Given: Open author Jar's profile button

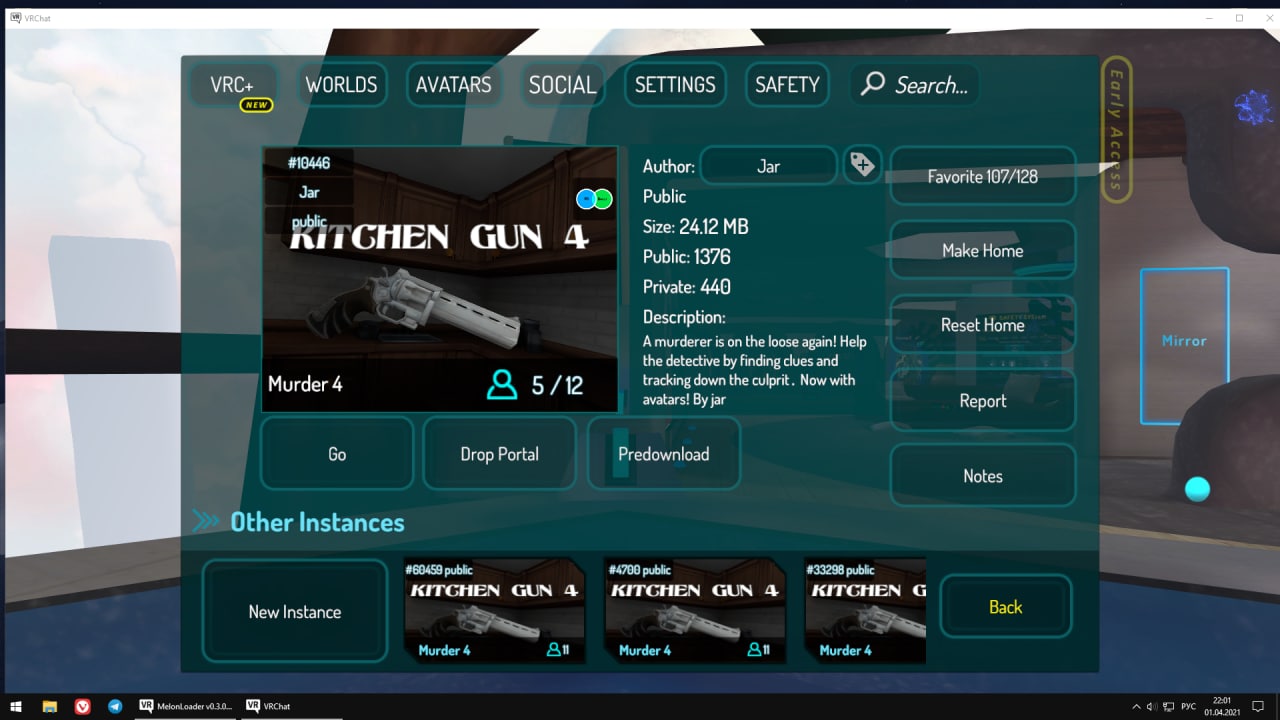Looking at the screenshot, I should 768,166.
